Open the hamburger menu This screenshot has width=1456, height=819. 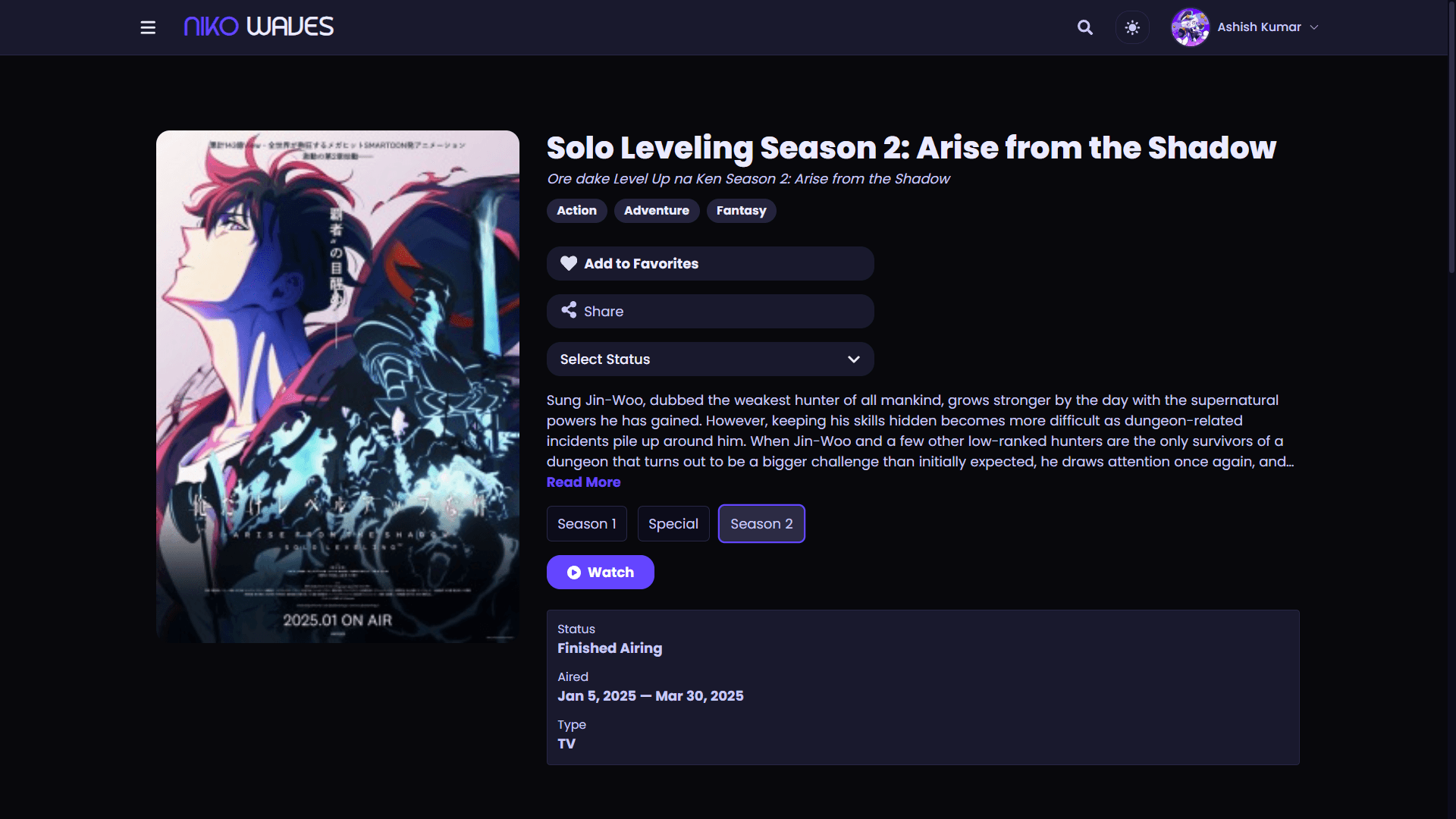(x=148, y=27)
